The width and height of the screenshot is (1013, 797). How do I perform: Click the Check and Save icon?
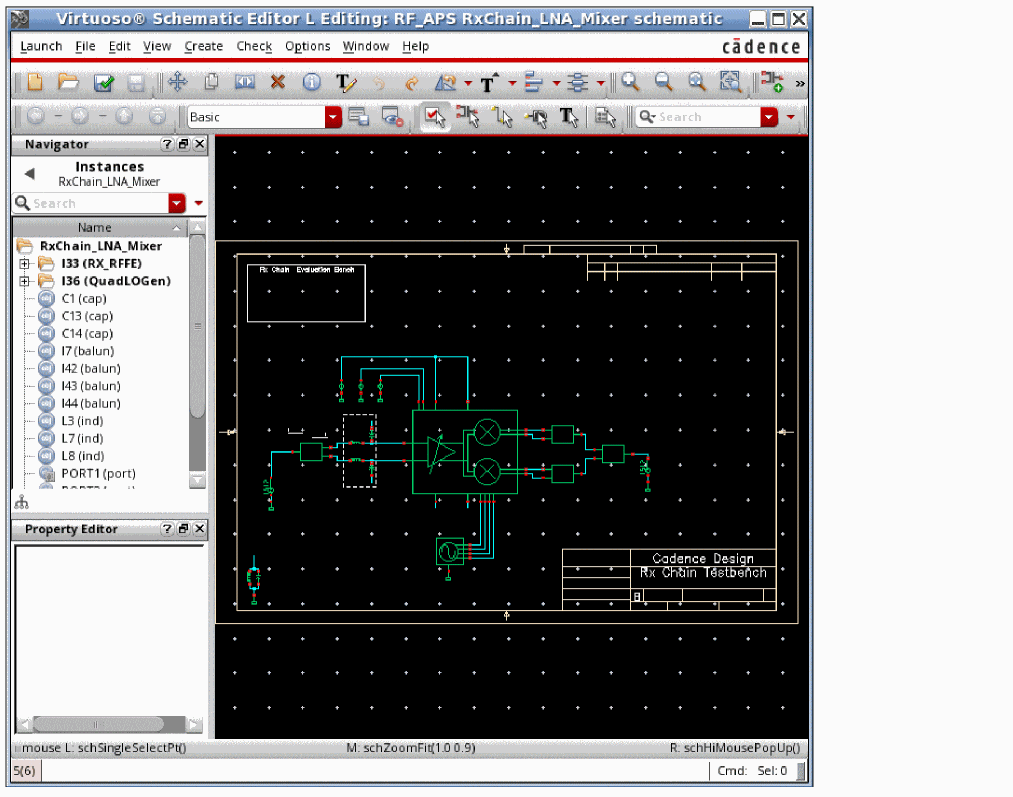[103, 83]
